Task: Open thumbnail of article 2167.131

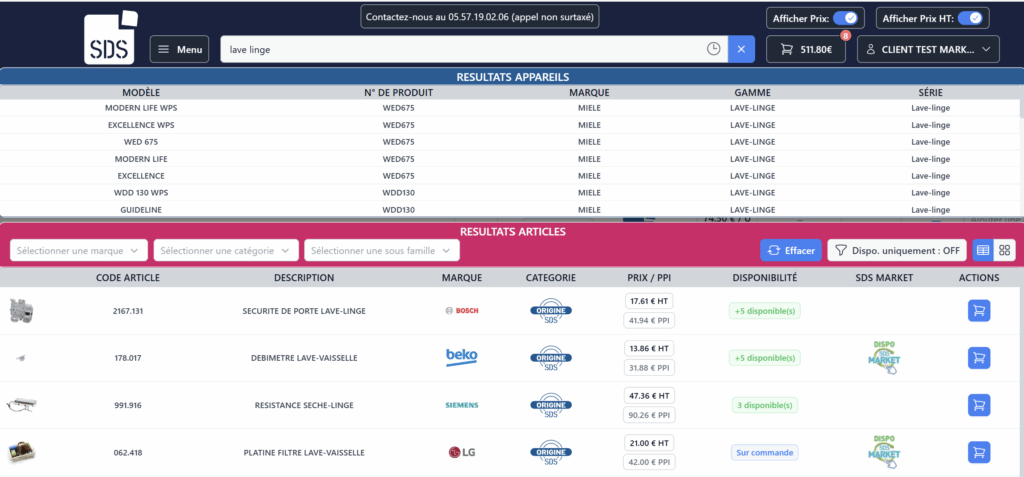Action: click(x=21, y=311)
